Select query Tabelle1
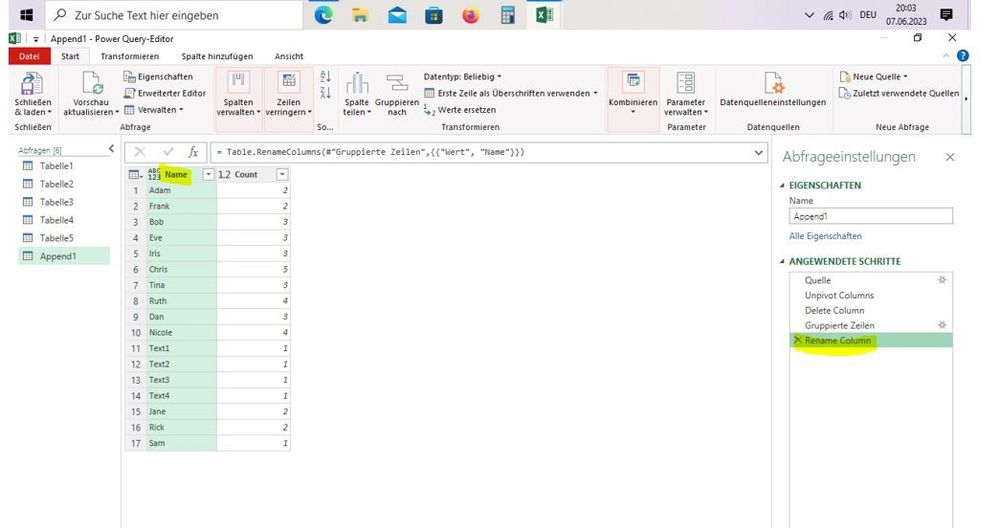This screenshot has width=999, height=528. click(x=56, y=166)
